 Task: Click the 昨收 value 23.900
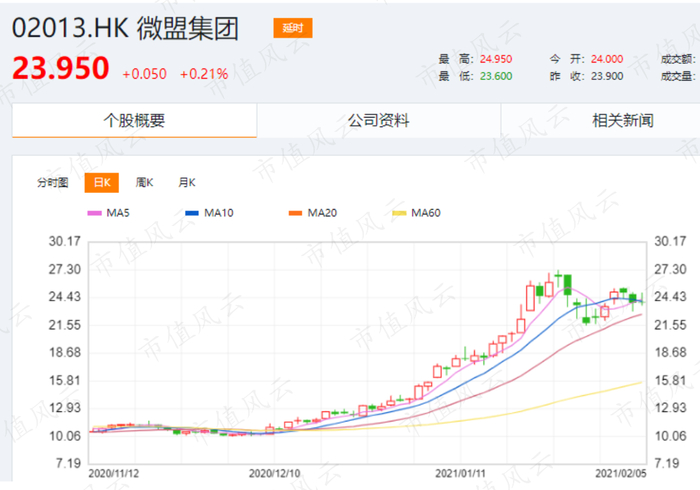pos(607,76)
